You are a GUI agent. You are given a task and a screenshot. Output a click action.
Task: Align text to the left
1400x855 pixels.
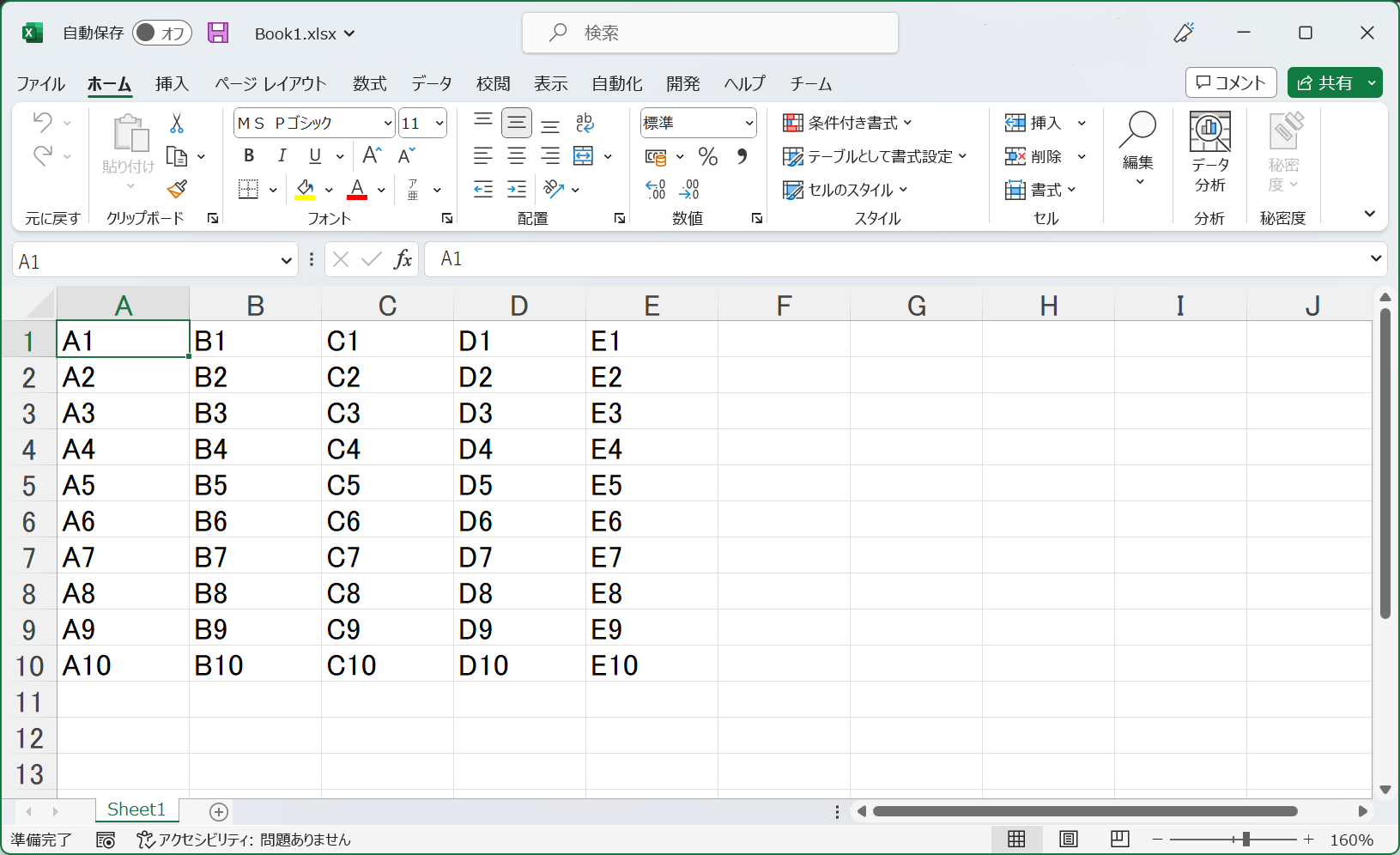pyautogui.click(x=483, y=156)
